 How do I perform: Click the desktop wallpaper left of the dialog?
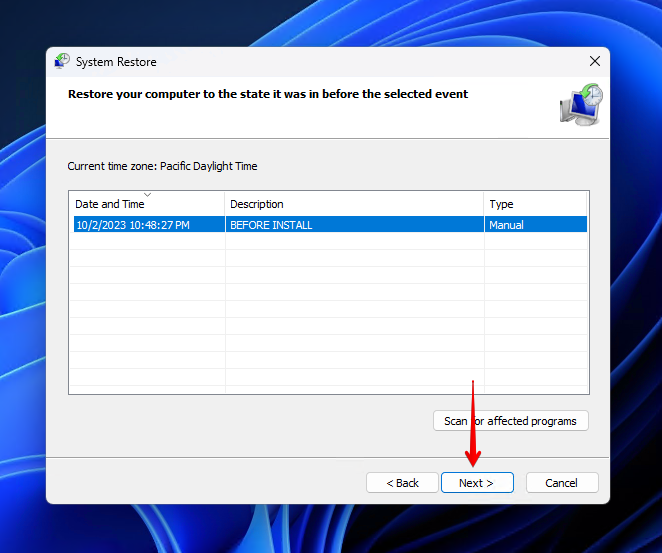click(22, 300)
